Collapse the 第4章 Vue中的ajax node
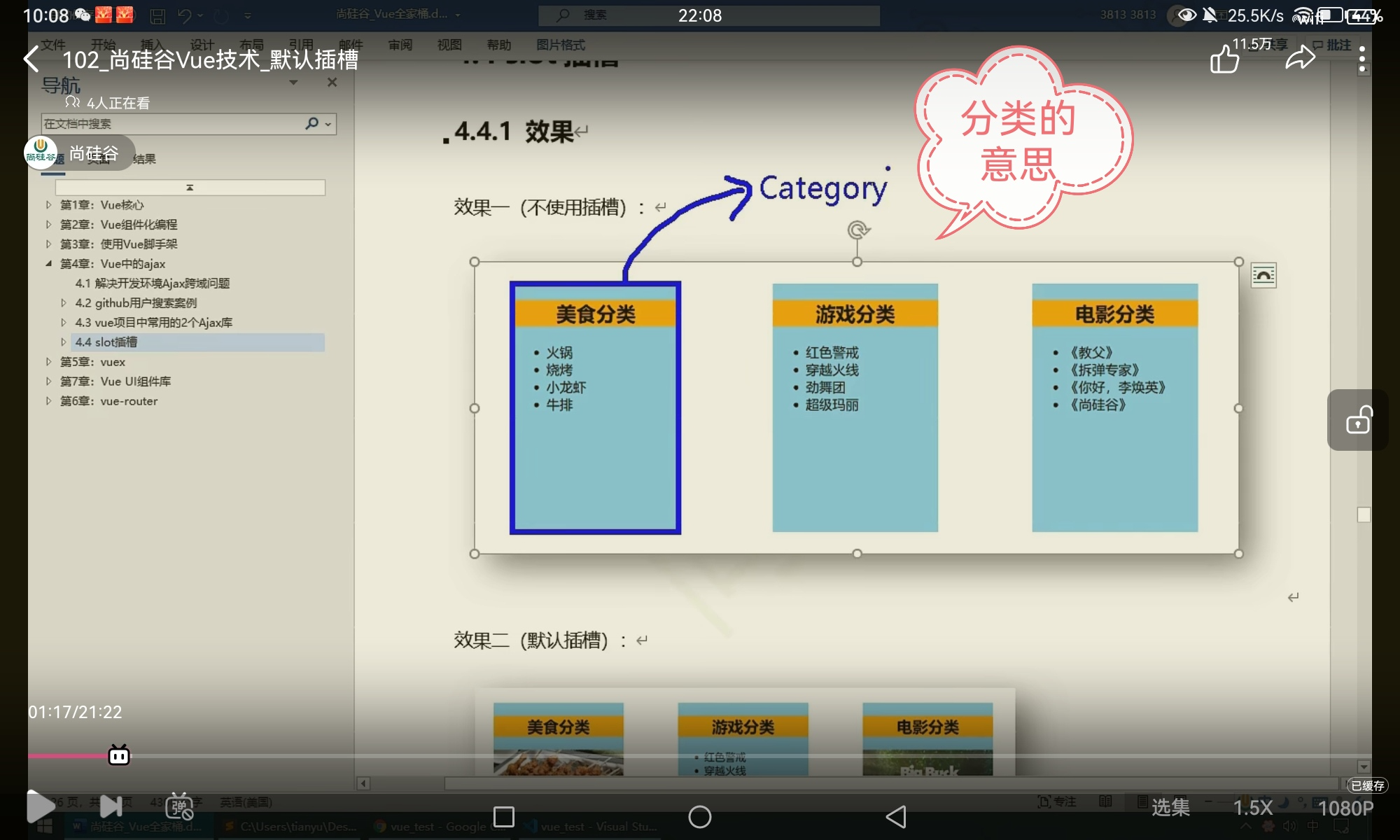This screenshot has height=840, width=1400. [48, 264]
